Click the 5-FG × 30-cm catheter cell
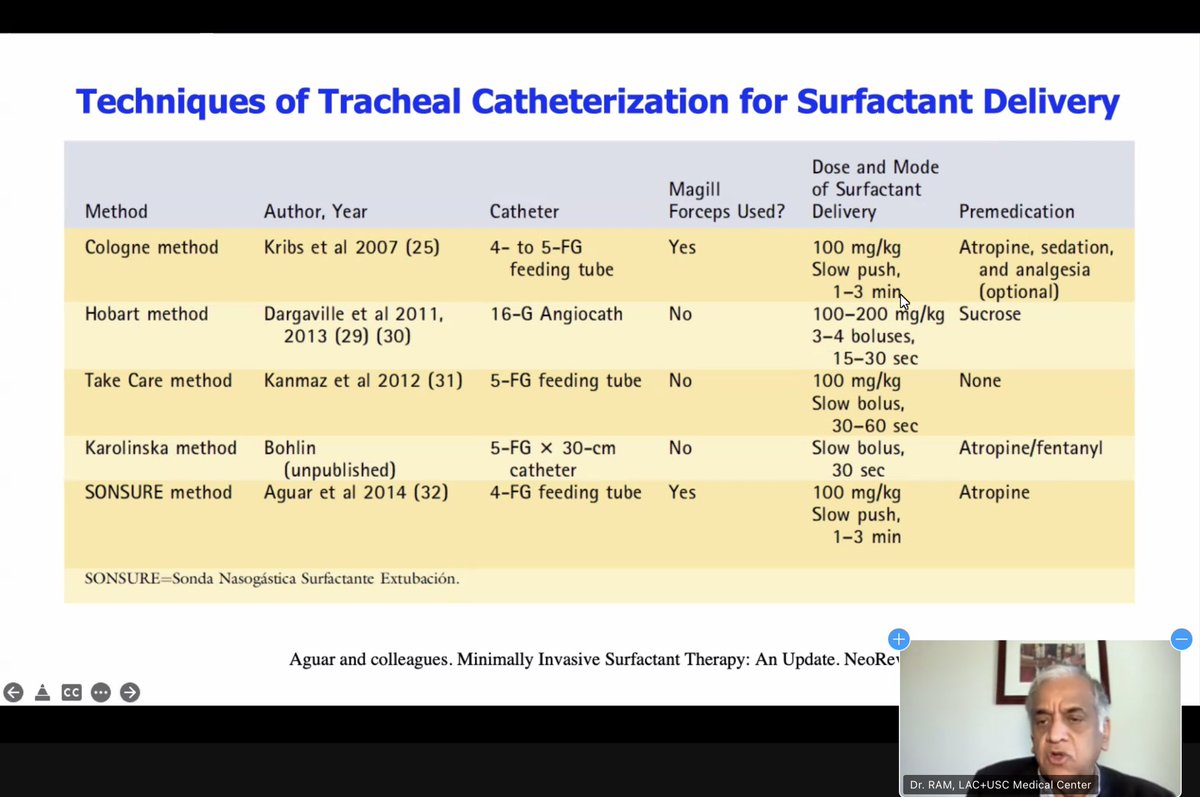Image resolution: width=1200 pixels, height=797 pixels. coord(552,459)
